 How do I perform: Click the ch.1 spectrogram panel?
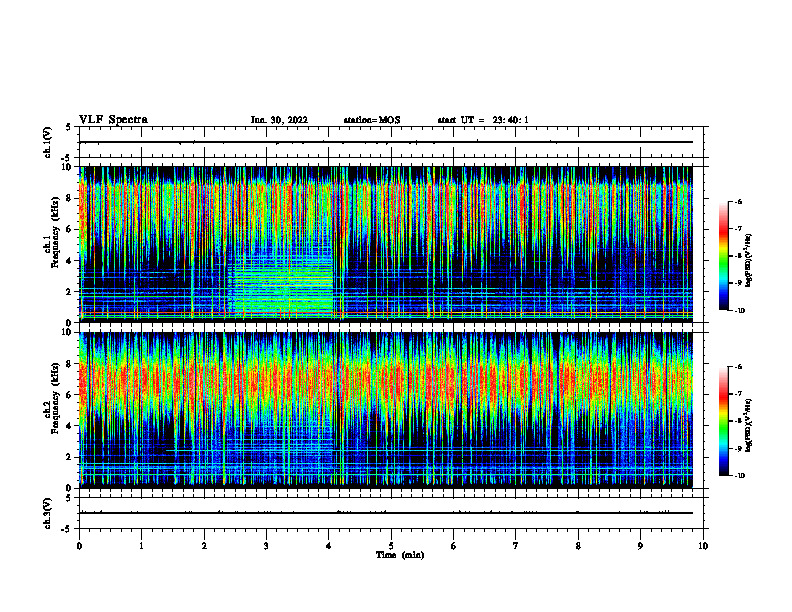point(386,244)
